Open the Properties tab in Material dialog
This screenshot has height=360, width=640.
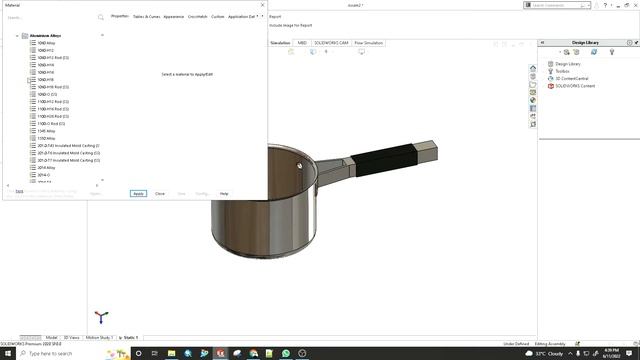tap(120, 16)
